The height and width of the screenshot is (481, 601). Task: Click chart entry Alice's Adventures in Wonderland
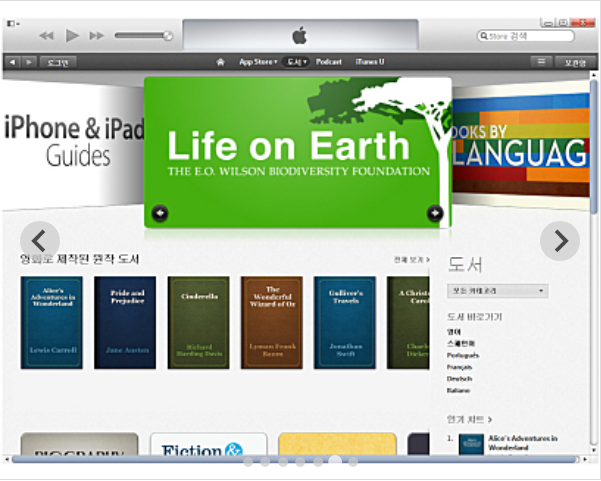[x=522, y=443]
